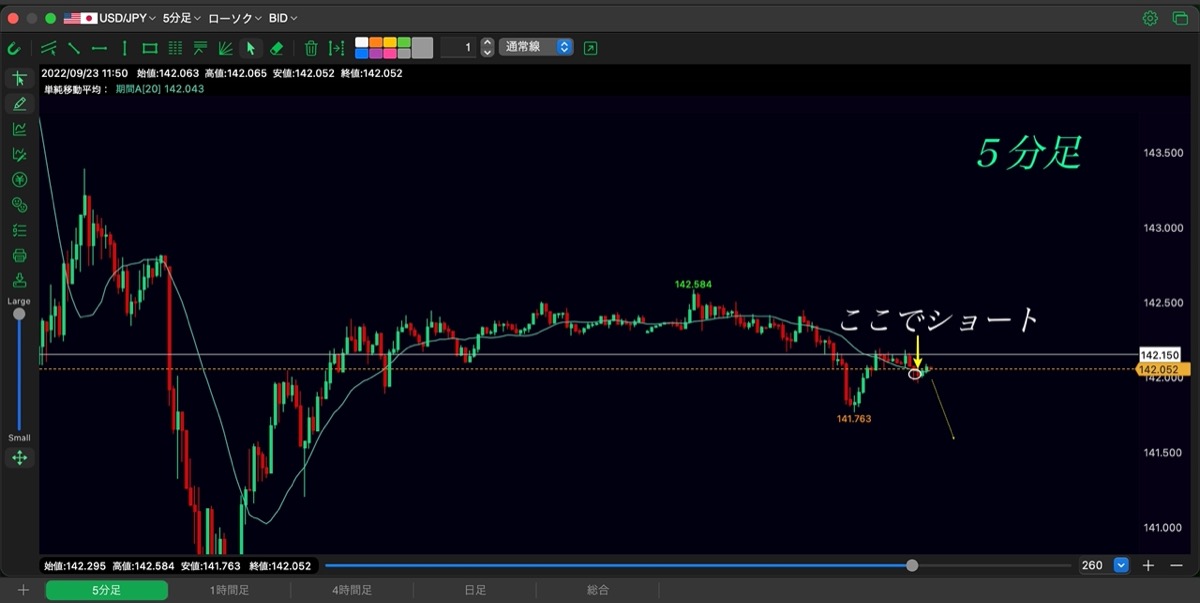1200x603 pixels.
Task: Pick the orange color swatch
Action: tap(376, 42)
